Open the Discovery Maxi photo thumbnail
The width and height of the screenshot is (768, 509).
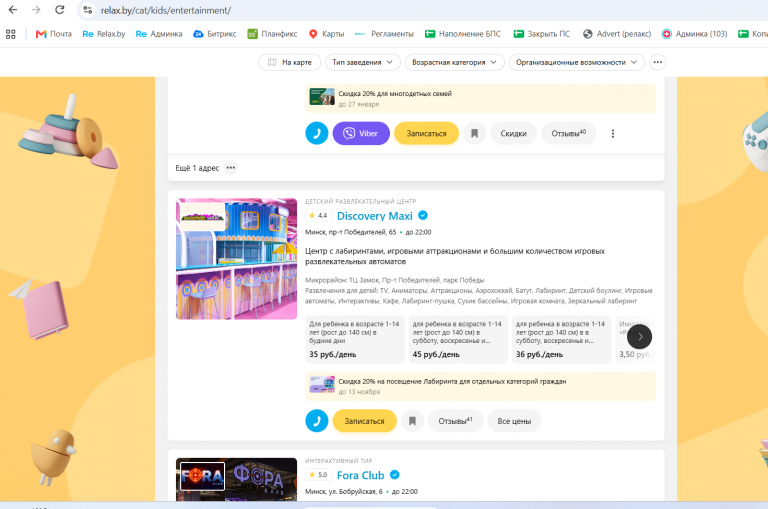(x=237, y=259)
